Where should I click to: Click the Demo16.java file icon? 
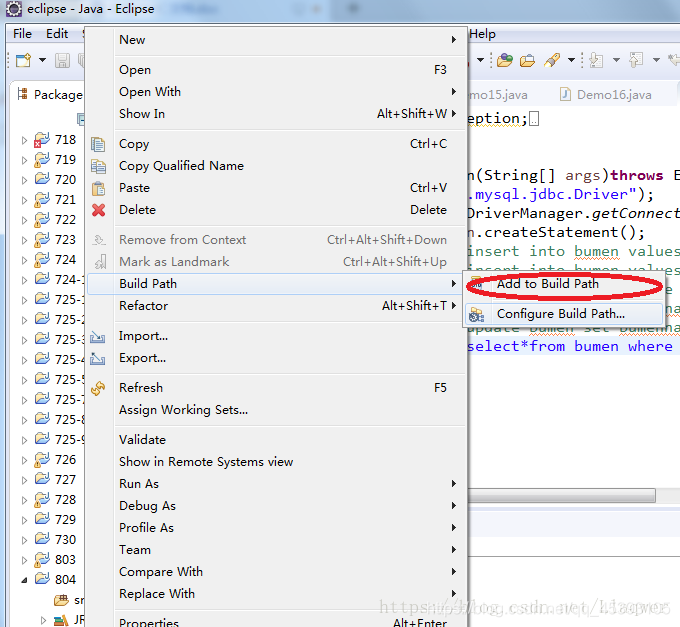pyautogui.click(x=565, y=94)
